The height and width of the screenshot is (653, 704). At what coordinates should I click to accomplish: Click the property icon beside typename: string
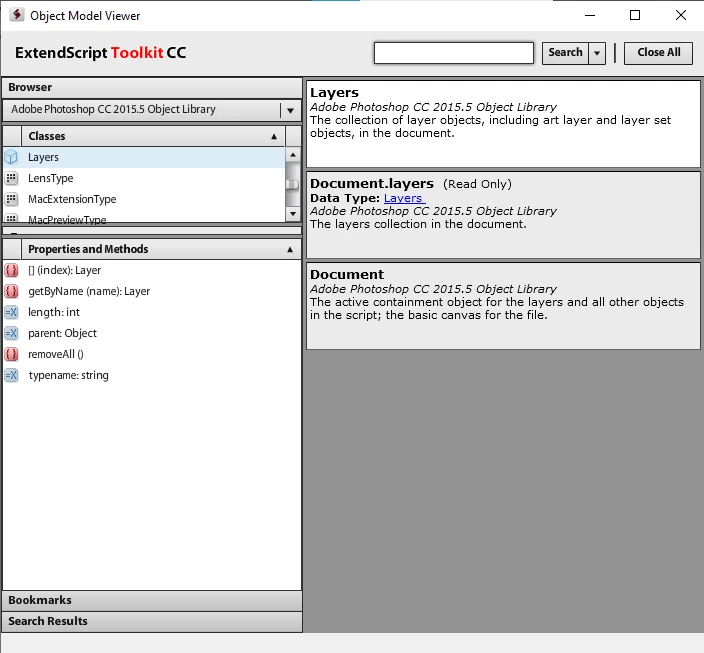11,375
